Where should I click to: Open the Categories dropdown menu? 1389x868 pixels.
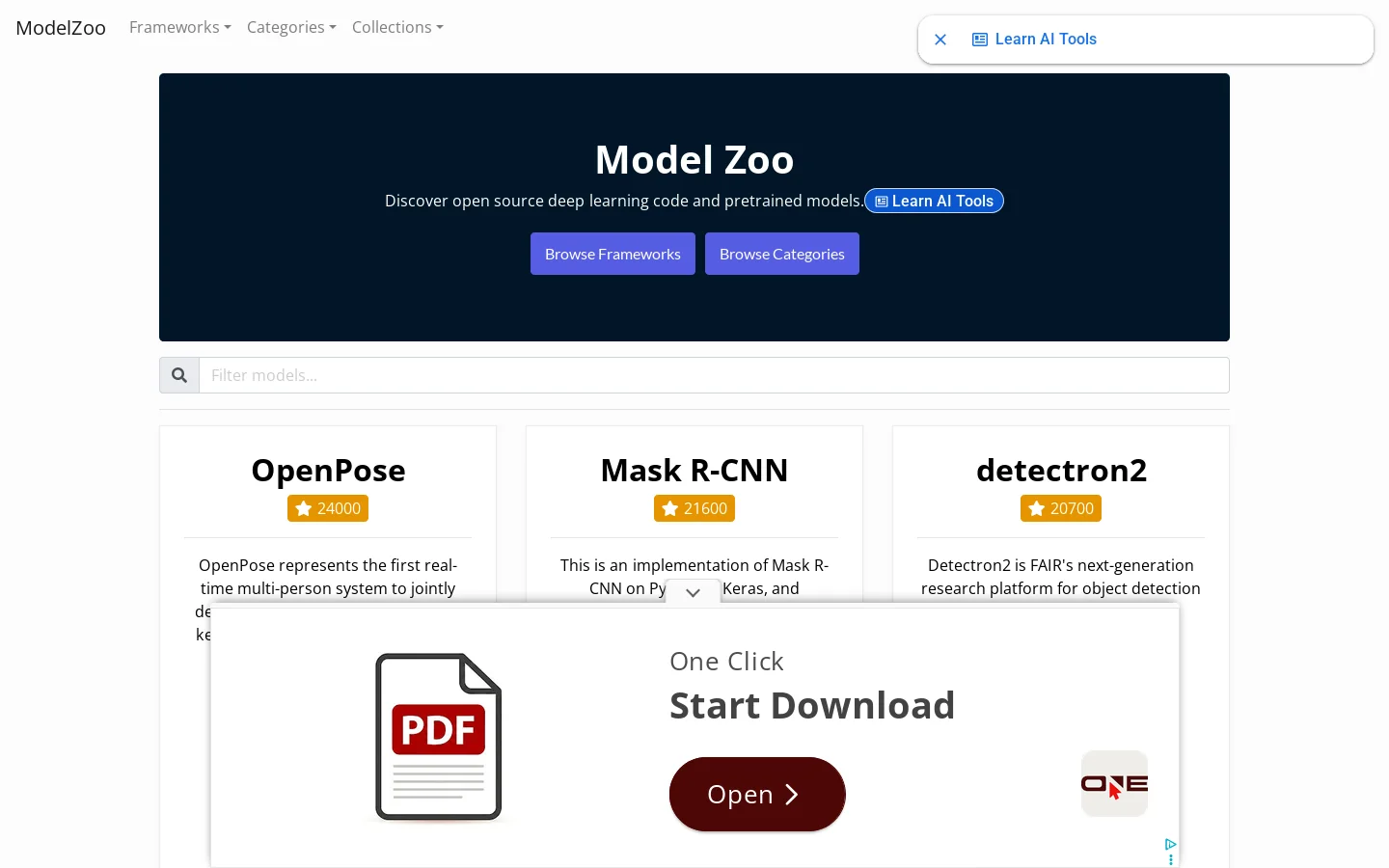coord(291,27)
